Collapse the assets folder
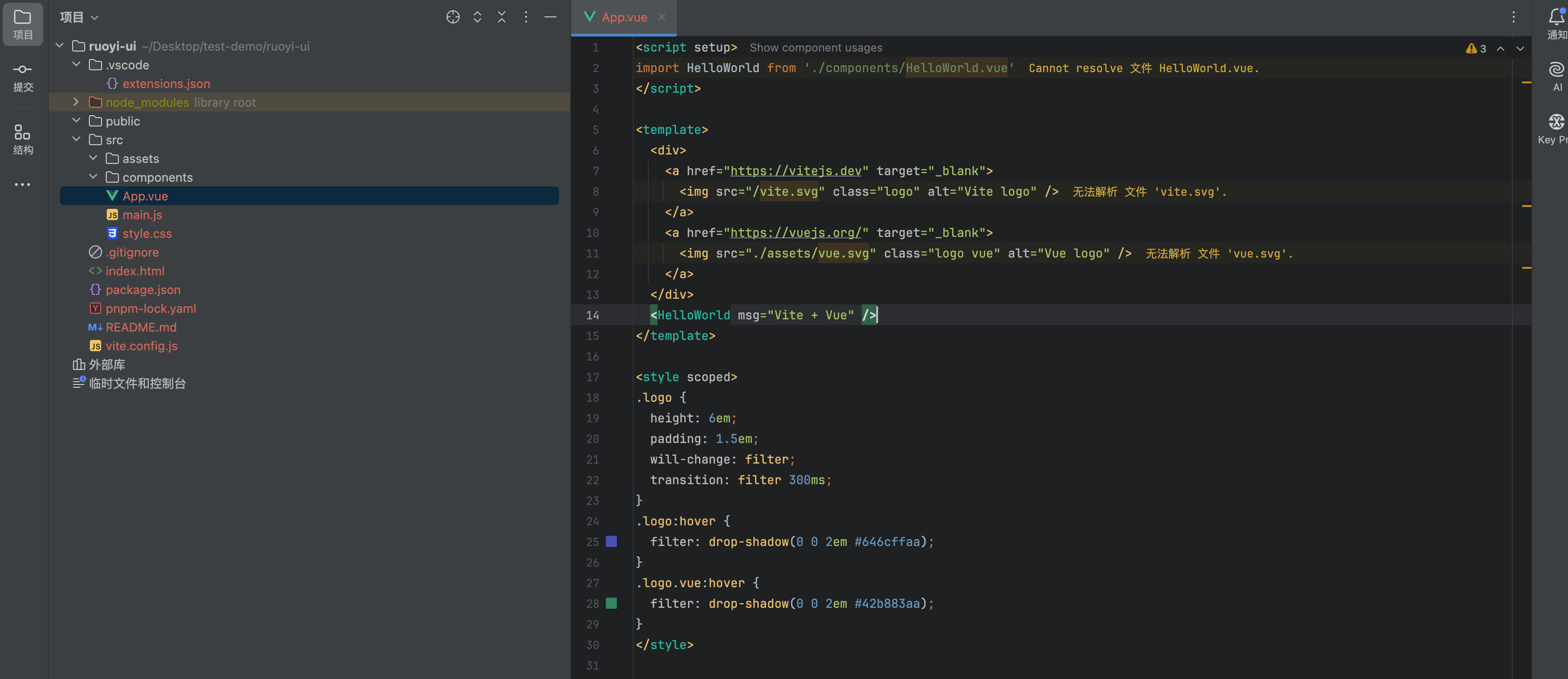The height and width of the screenshot is (679, 1568). pyautogui.click(x=93, y=158)
